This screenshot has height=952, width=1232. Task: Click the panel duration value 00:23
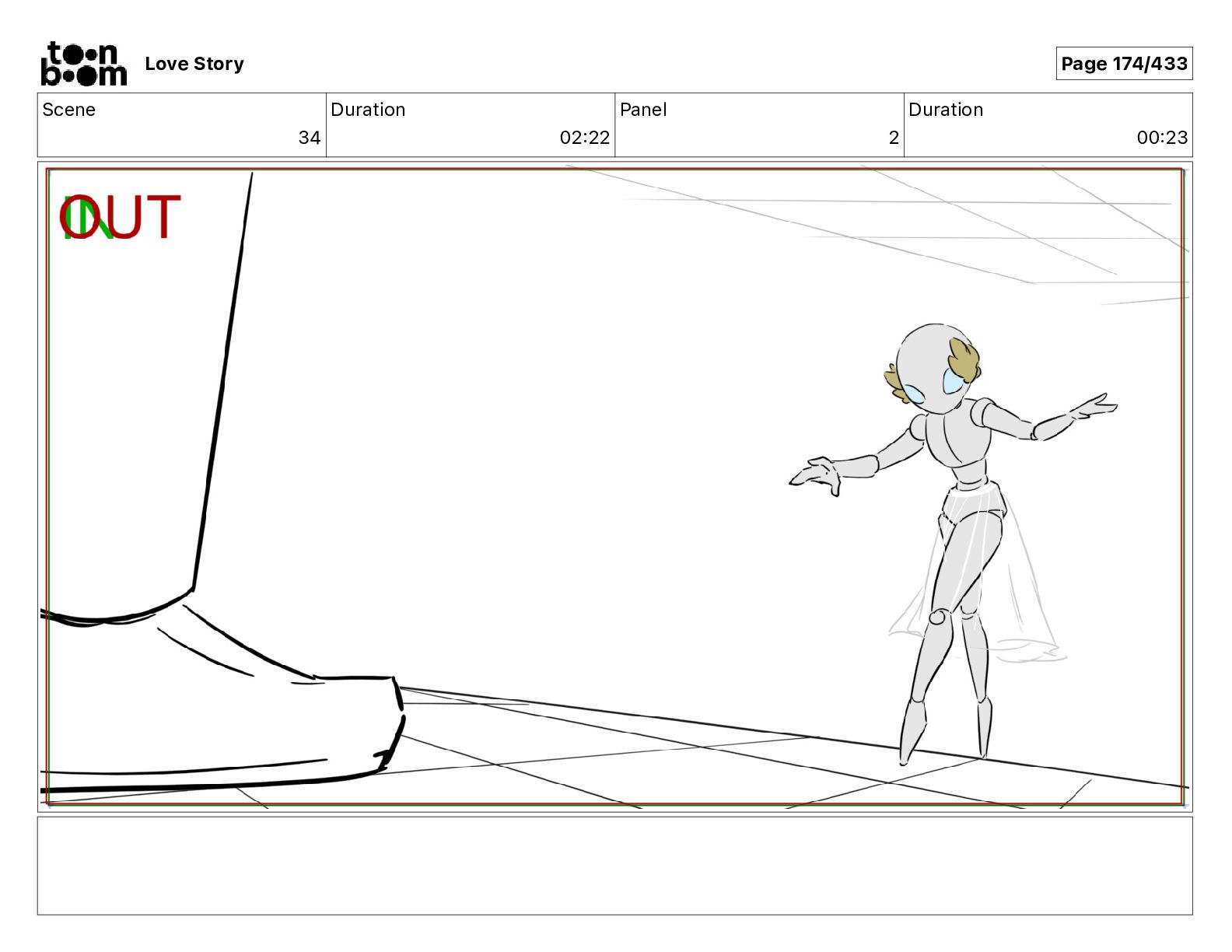point(1161,138)
